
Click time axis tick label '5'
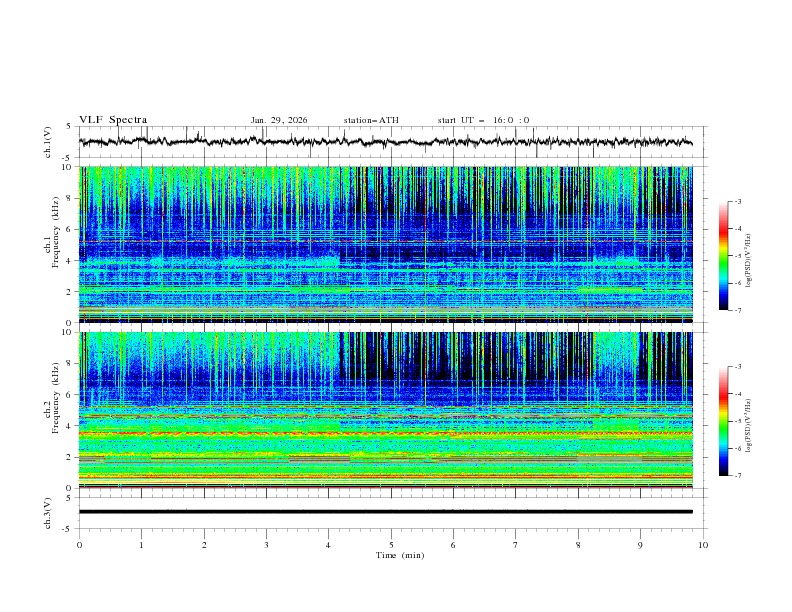pos(391,545)
